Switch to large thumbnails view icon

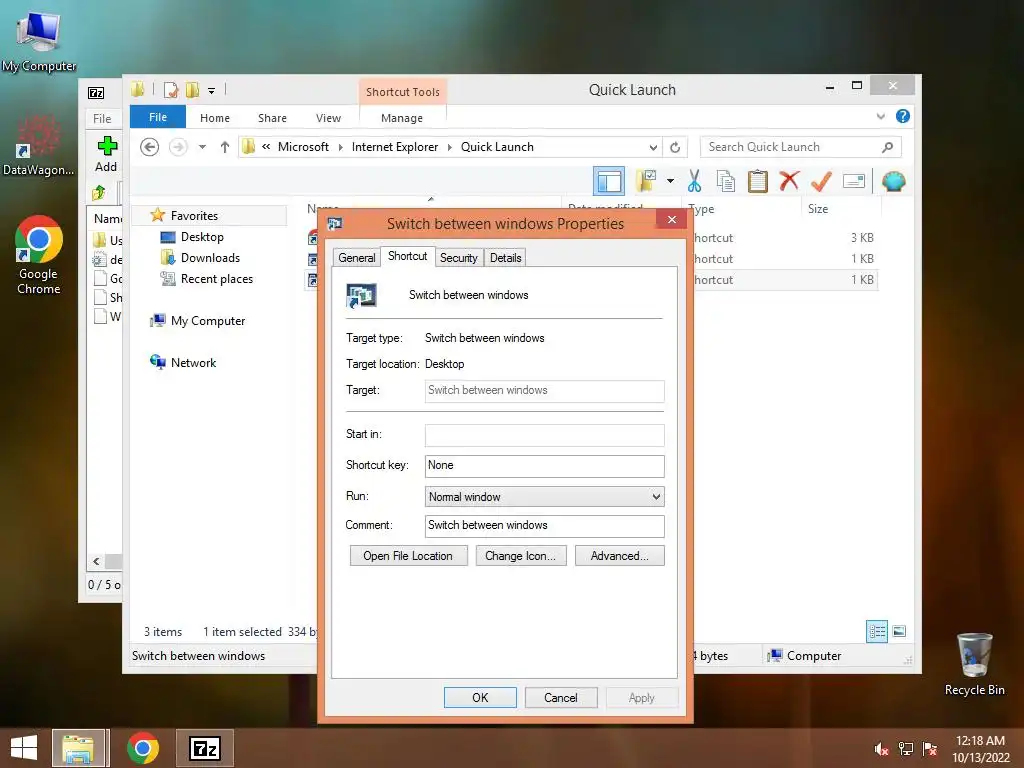click(x=899, y=631)
